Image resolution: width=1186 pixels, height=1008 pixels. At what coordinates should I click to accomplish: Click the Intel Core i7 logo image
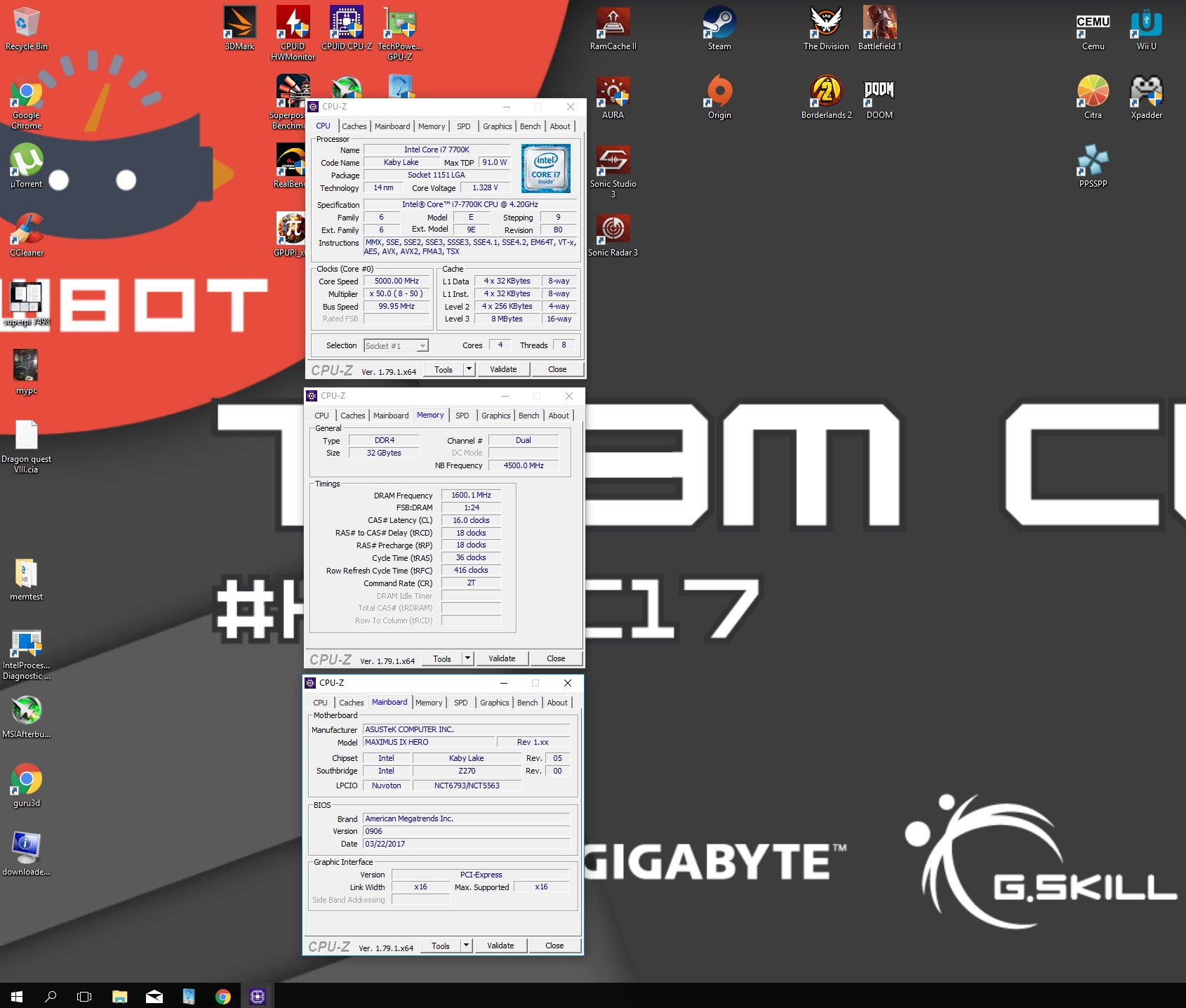546,168
